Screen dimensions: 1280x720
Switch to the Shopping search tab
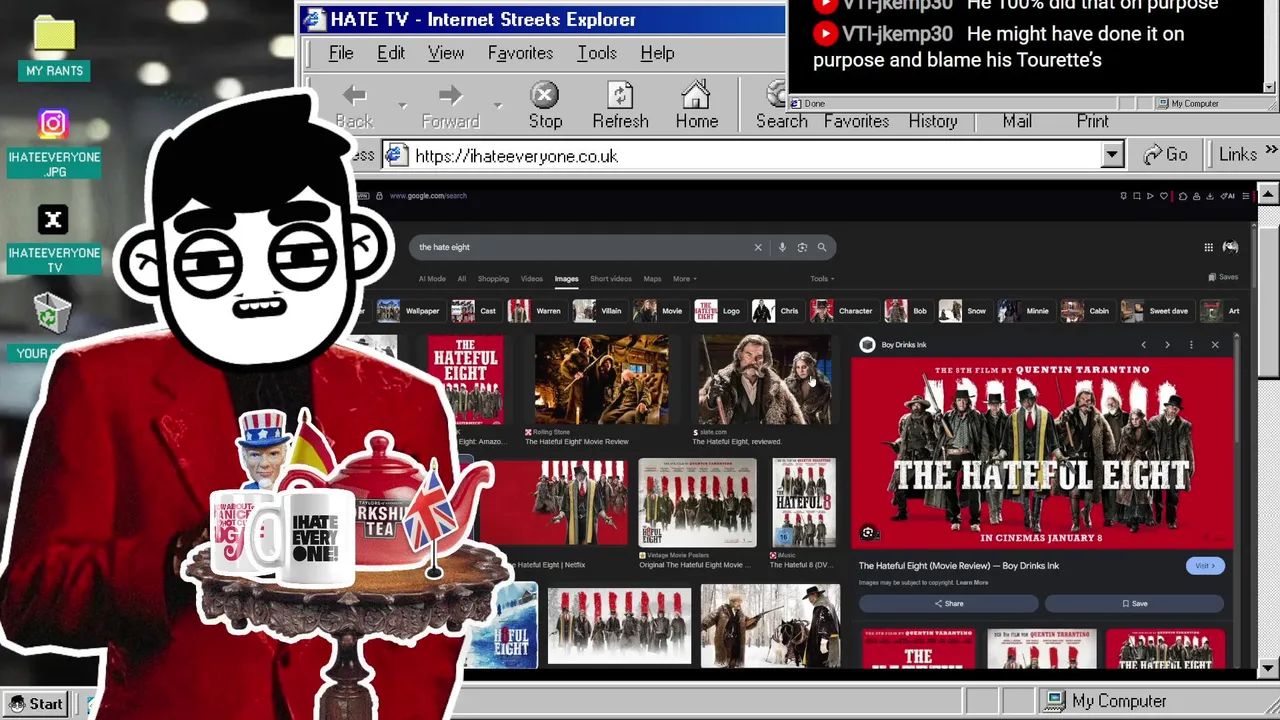coord(493,279)
